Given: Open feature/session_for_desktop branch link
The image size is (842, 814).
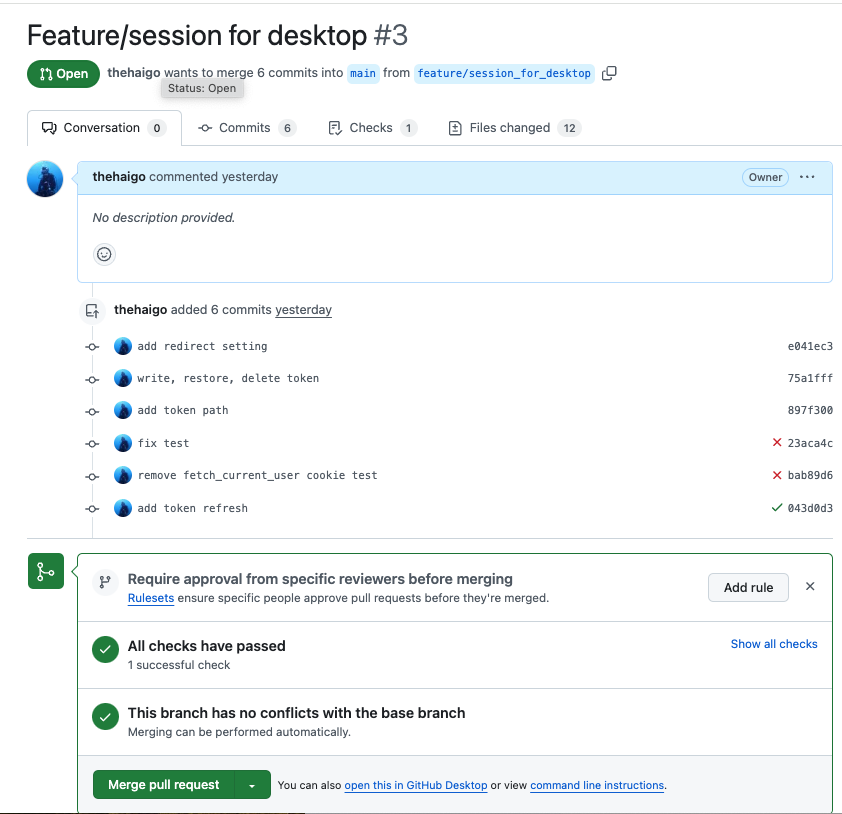Looking at the screenshot, I should (504, 73).
